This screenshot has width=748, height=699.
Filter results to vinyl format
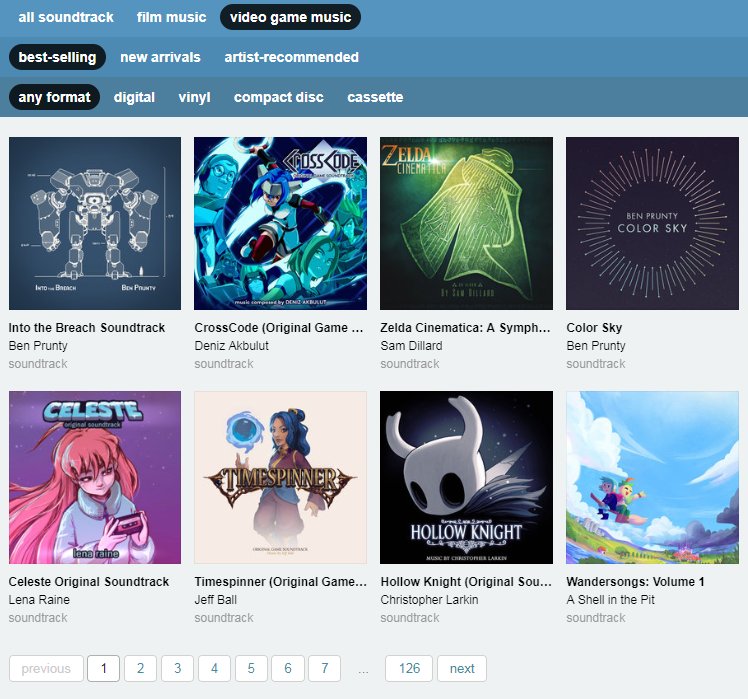(x=194, y=97)
